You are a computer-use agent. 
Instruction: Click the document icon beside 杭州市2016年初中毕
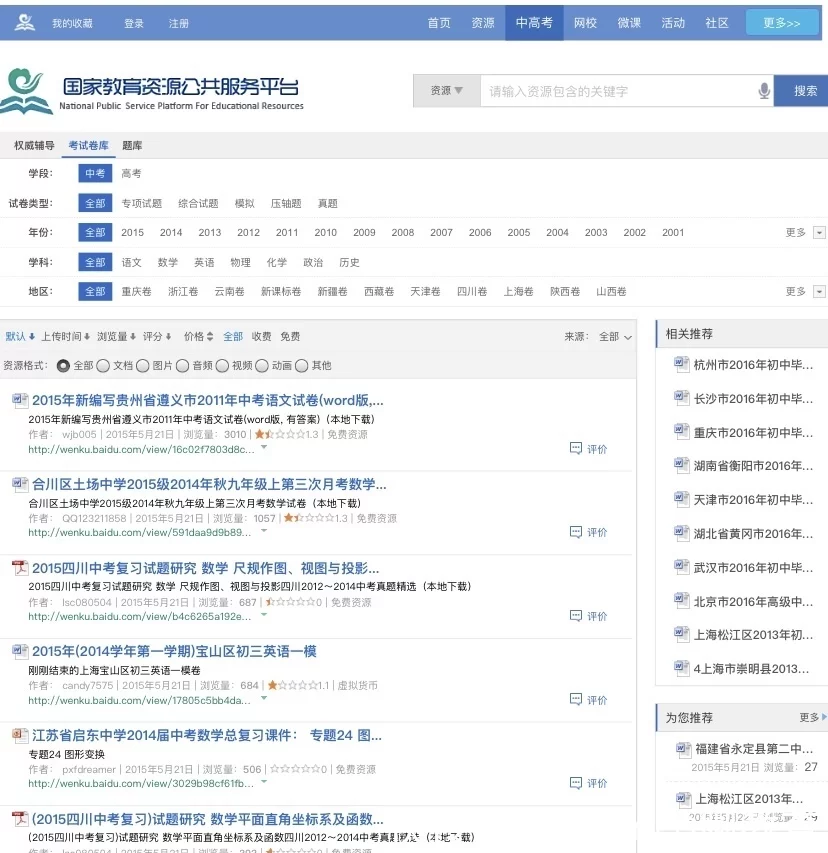pos(681,365)
